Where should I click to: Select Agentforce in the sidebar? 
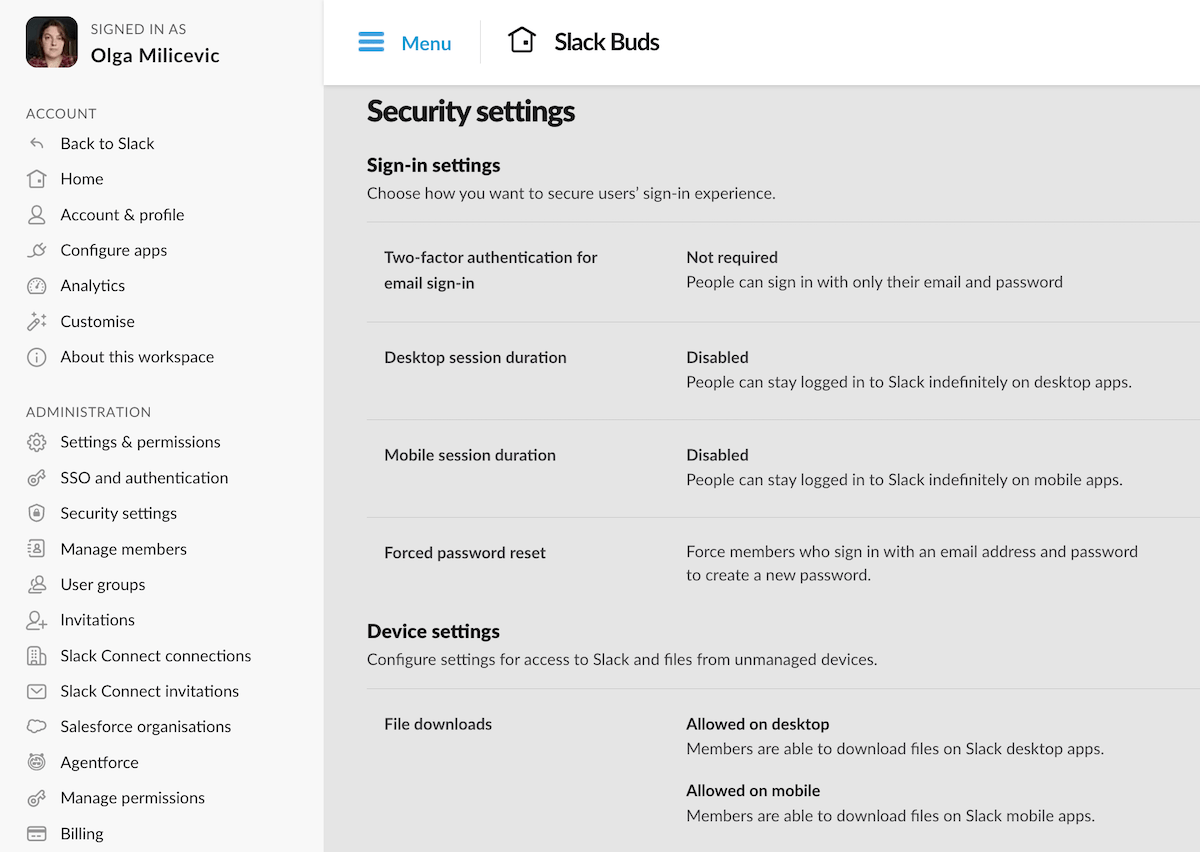tap(99, 762)
